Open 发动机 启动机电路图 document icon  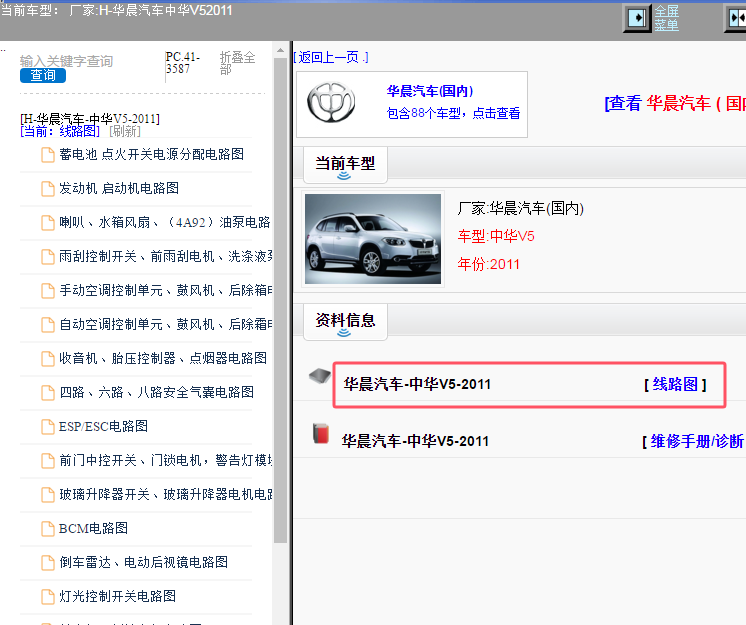point(48,189)
